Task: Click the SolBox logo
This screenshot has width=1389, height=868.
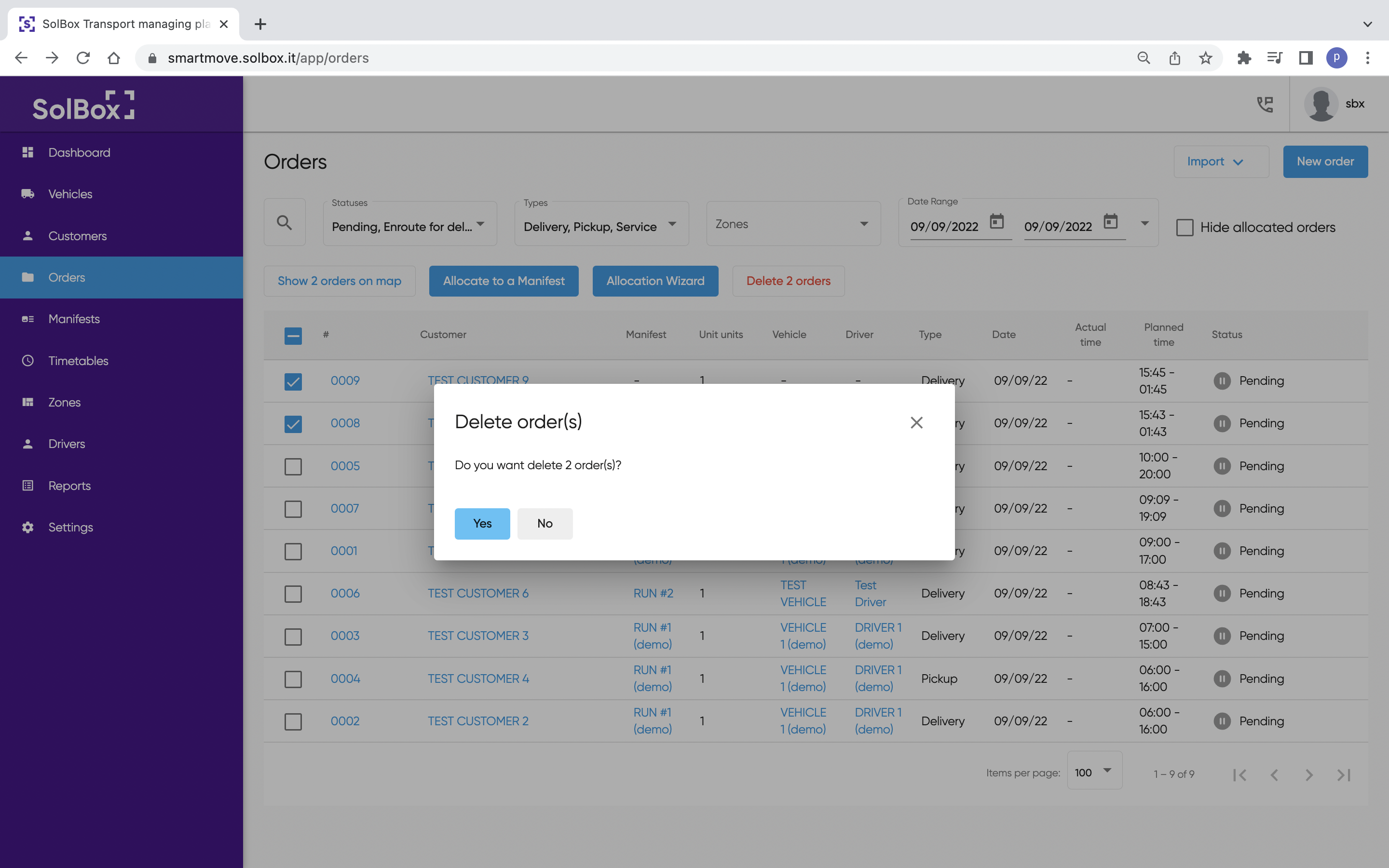Action: [x=83, y=105]
